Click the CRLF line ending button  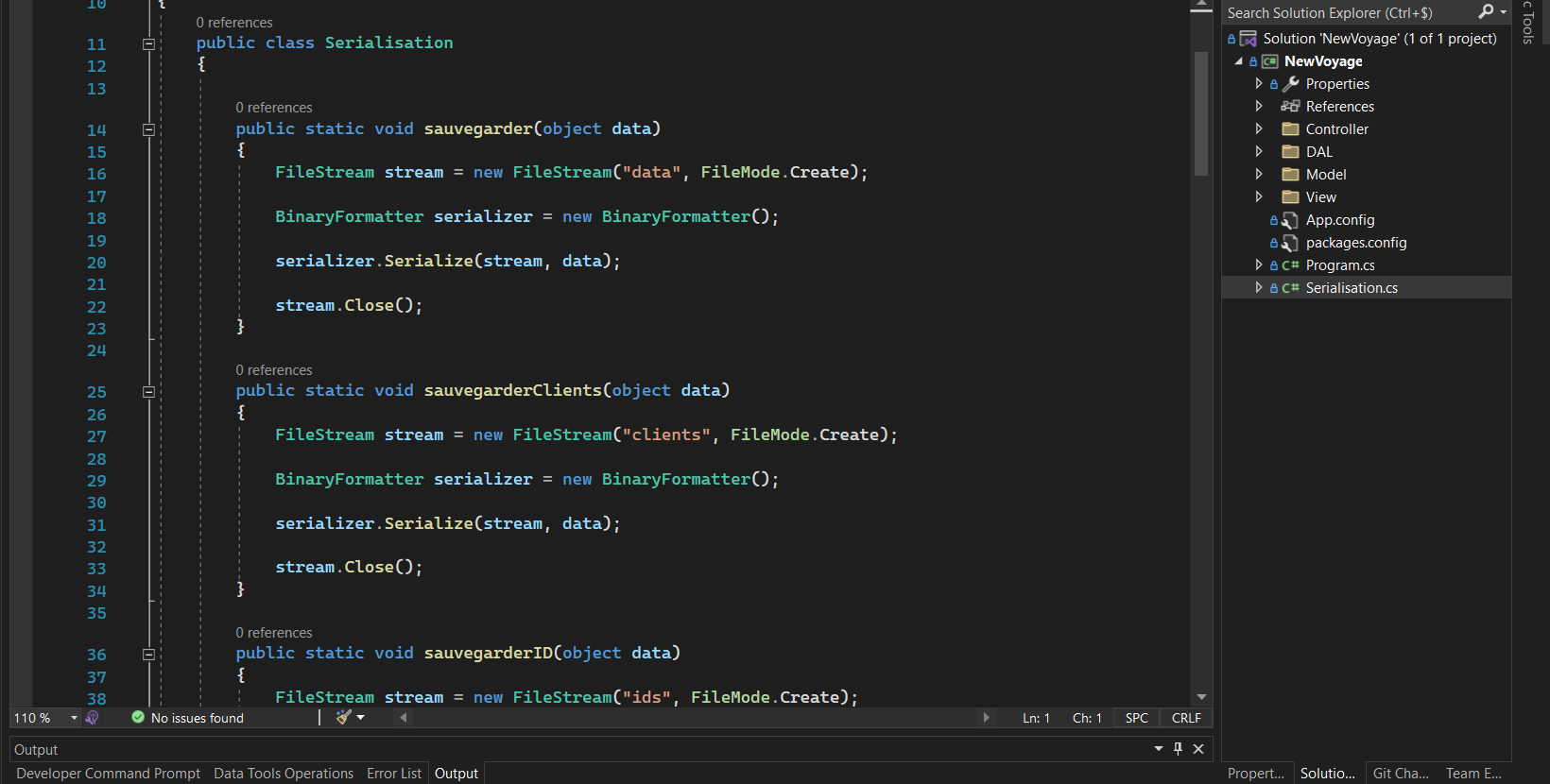[x=1186, y=718]
